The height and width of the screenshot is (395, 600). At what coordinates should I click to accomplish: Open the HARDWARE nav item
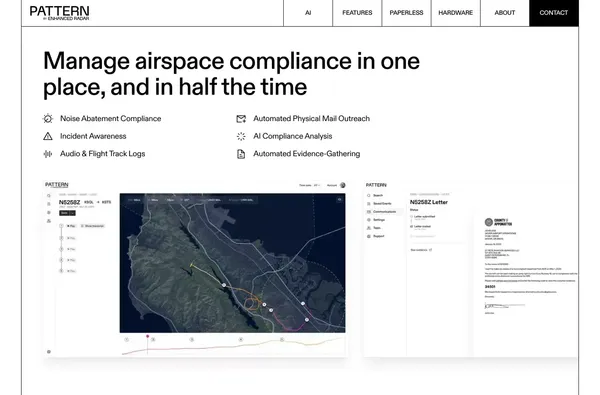tap(455, 13)
